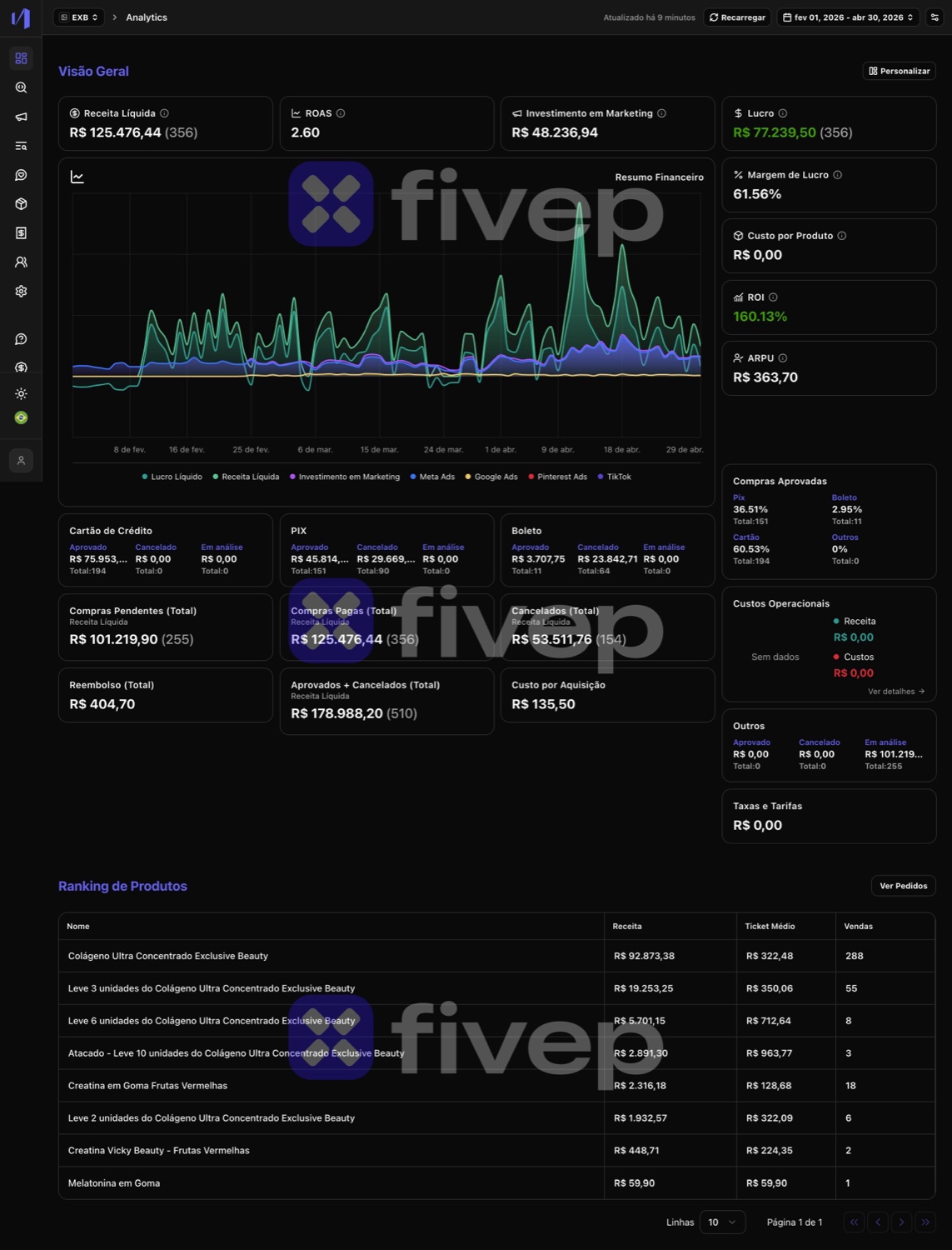Viewport: 952px width, 1250px height.
Task: Toggle Receita Líquida series in chart legend
Action: pos(246,477)
